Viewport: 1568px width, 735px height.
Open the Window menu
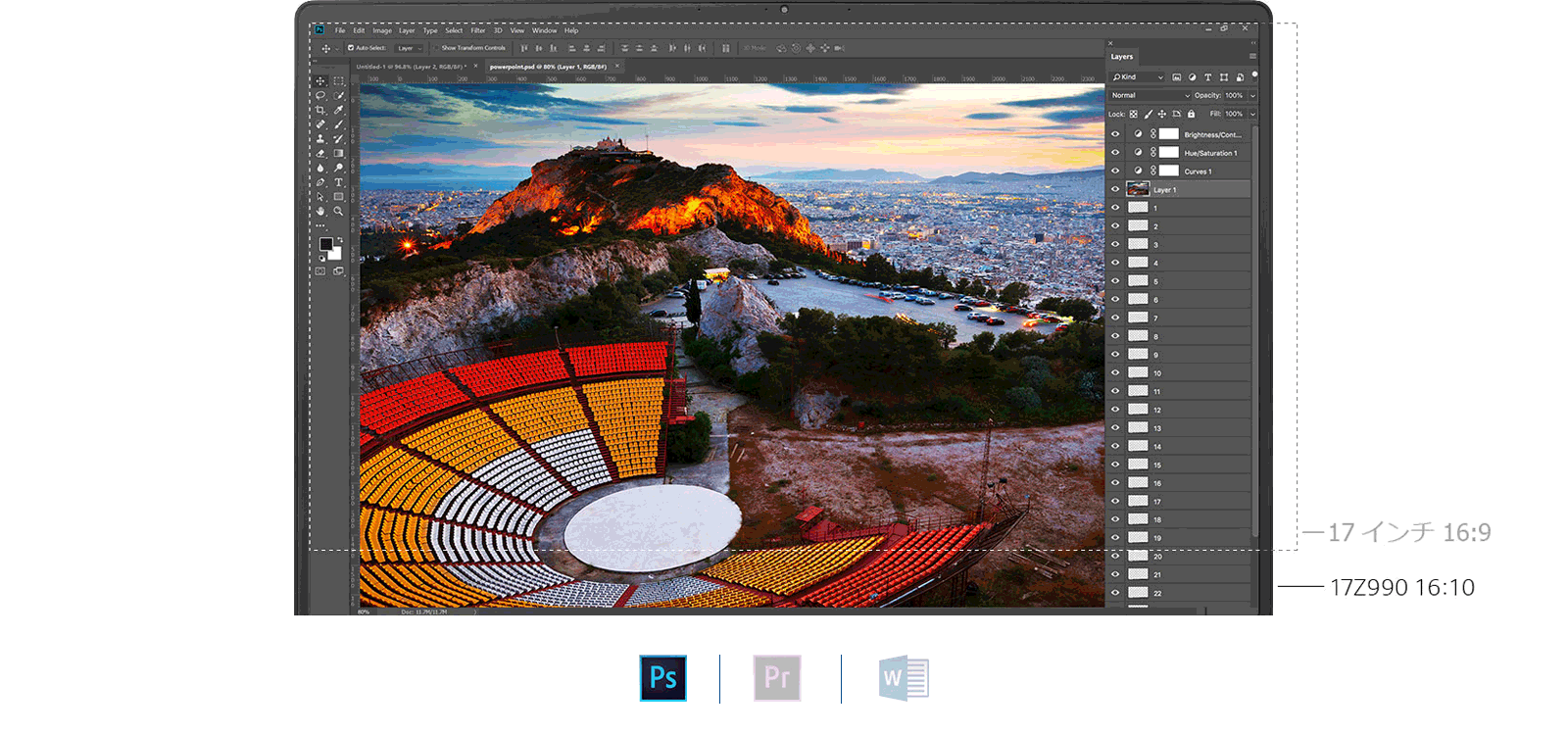(x=544, y=30)
